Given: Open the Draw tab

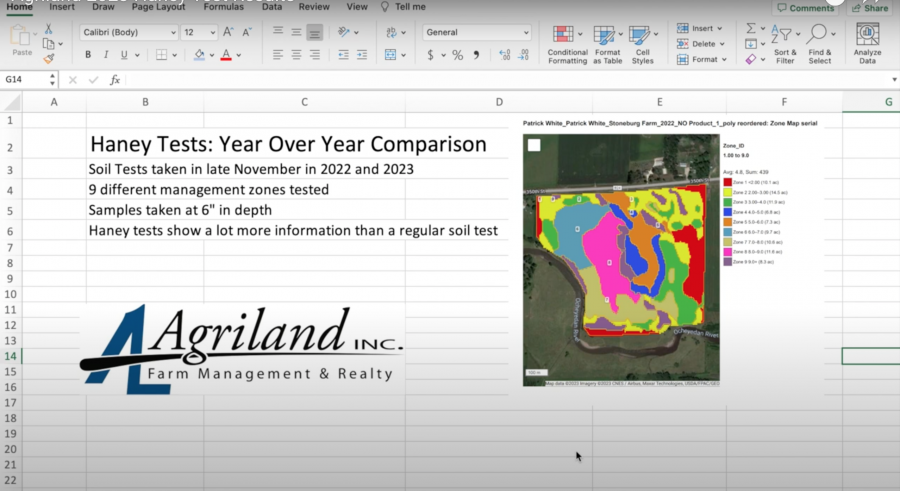Looking at the screenshot, I should pyautogui.click(x=103, y=7).
